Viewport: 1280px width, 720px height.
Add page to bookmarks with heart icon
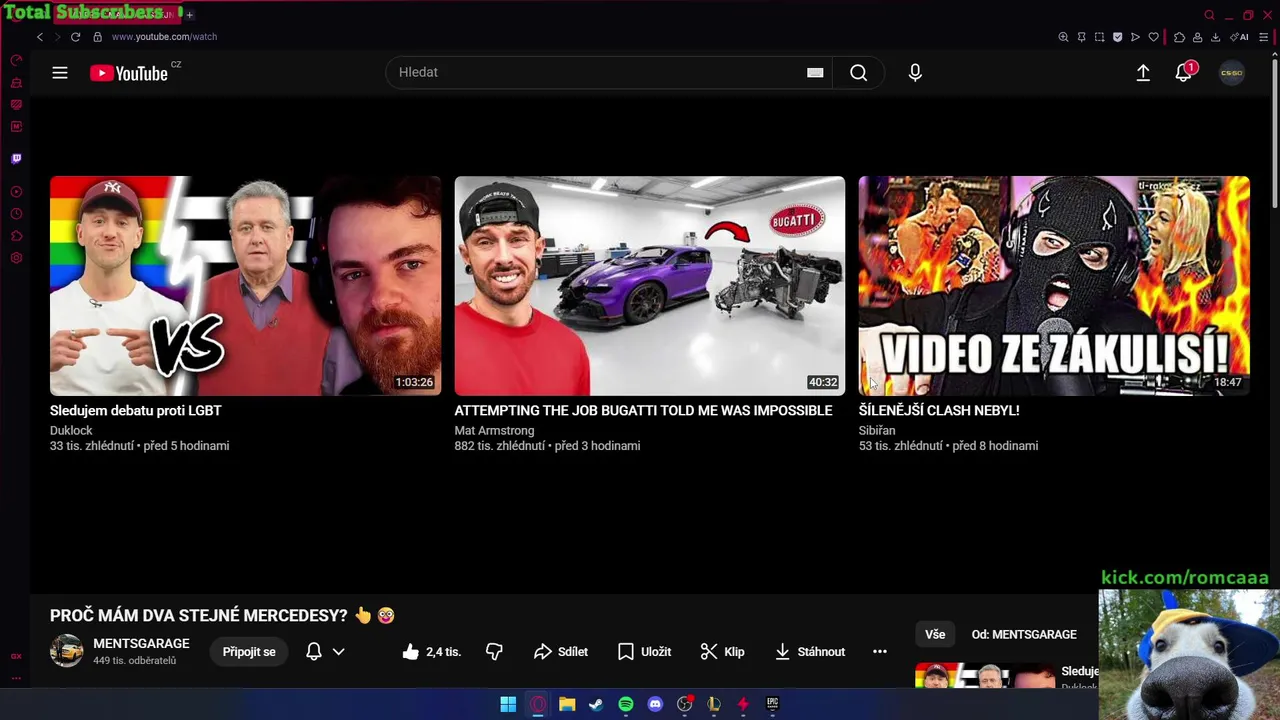click(1153, 37)
